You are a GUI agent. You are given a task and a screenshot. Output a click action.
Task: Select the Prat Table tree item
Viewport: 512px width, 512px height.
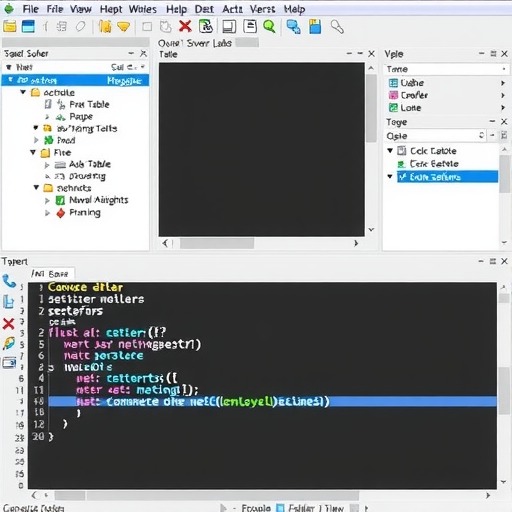[89, 104]
